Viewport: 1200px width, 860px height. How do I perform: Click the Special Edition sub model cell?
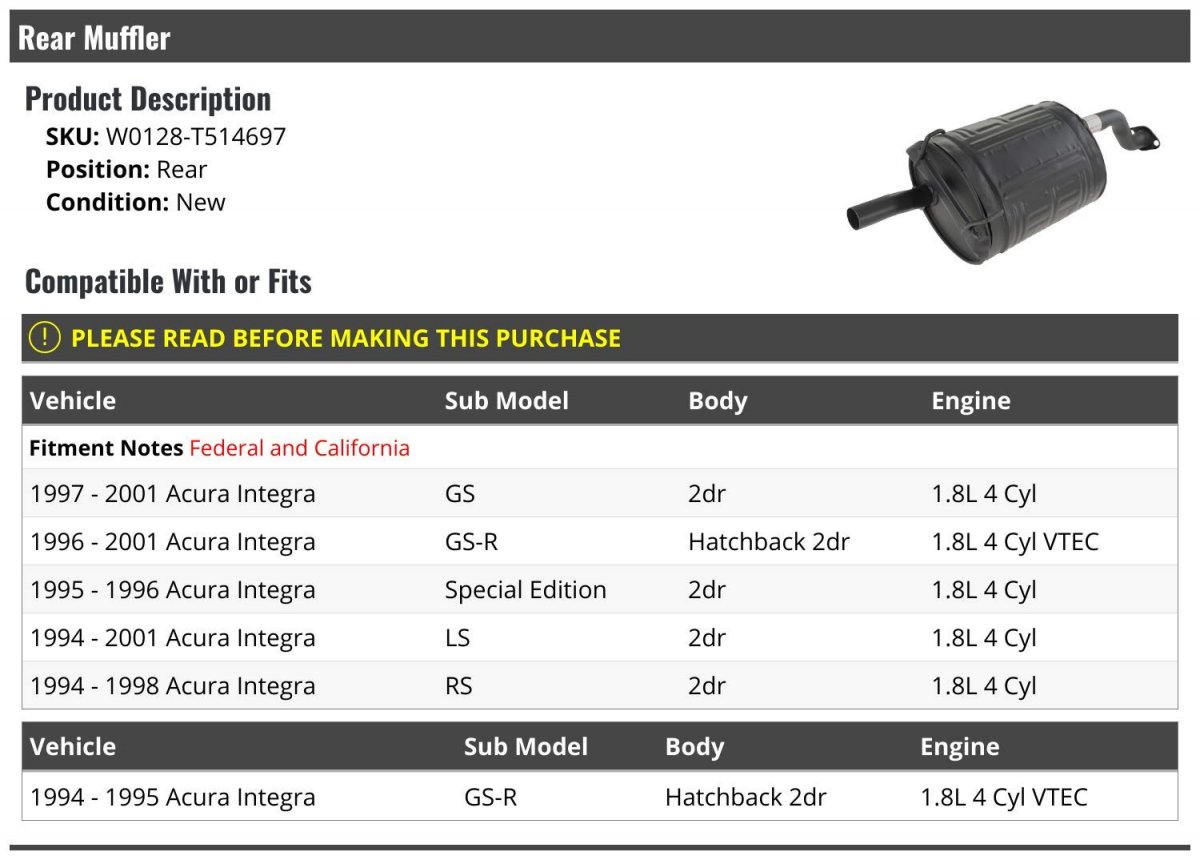pos(526,590)
